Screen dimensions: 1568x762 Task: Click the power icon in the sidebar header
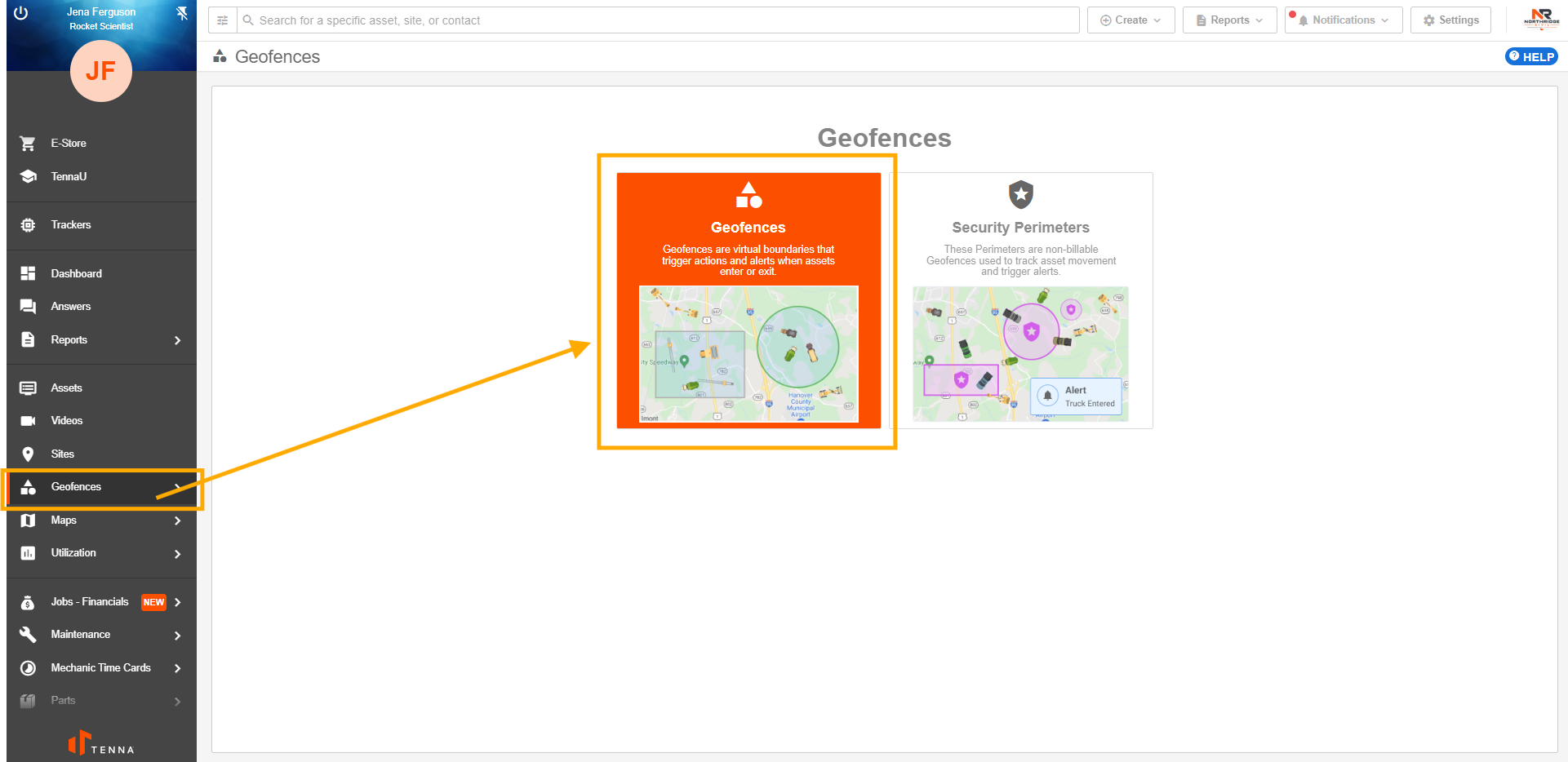(21, 13)
